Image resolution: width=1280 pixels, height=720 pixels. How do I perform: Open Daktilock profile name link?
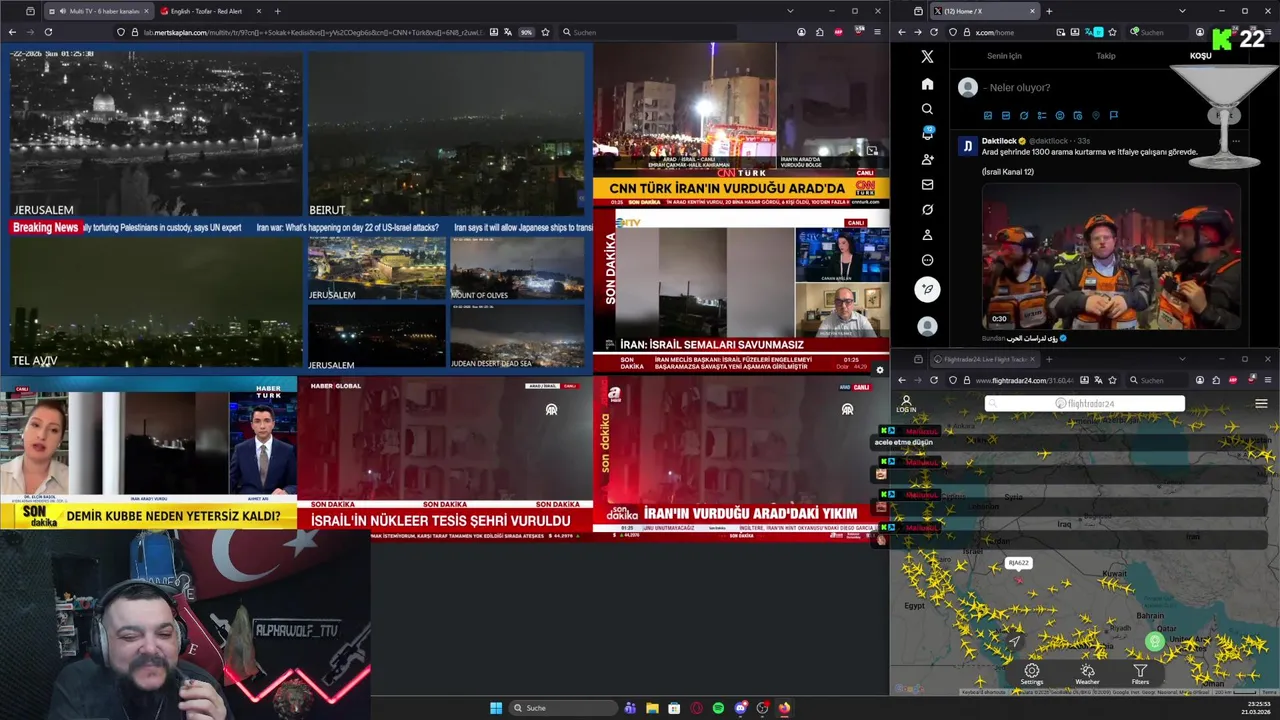[x=998, y=141]
